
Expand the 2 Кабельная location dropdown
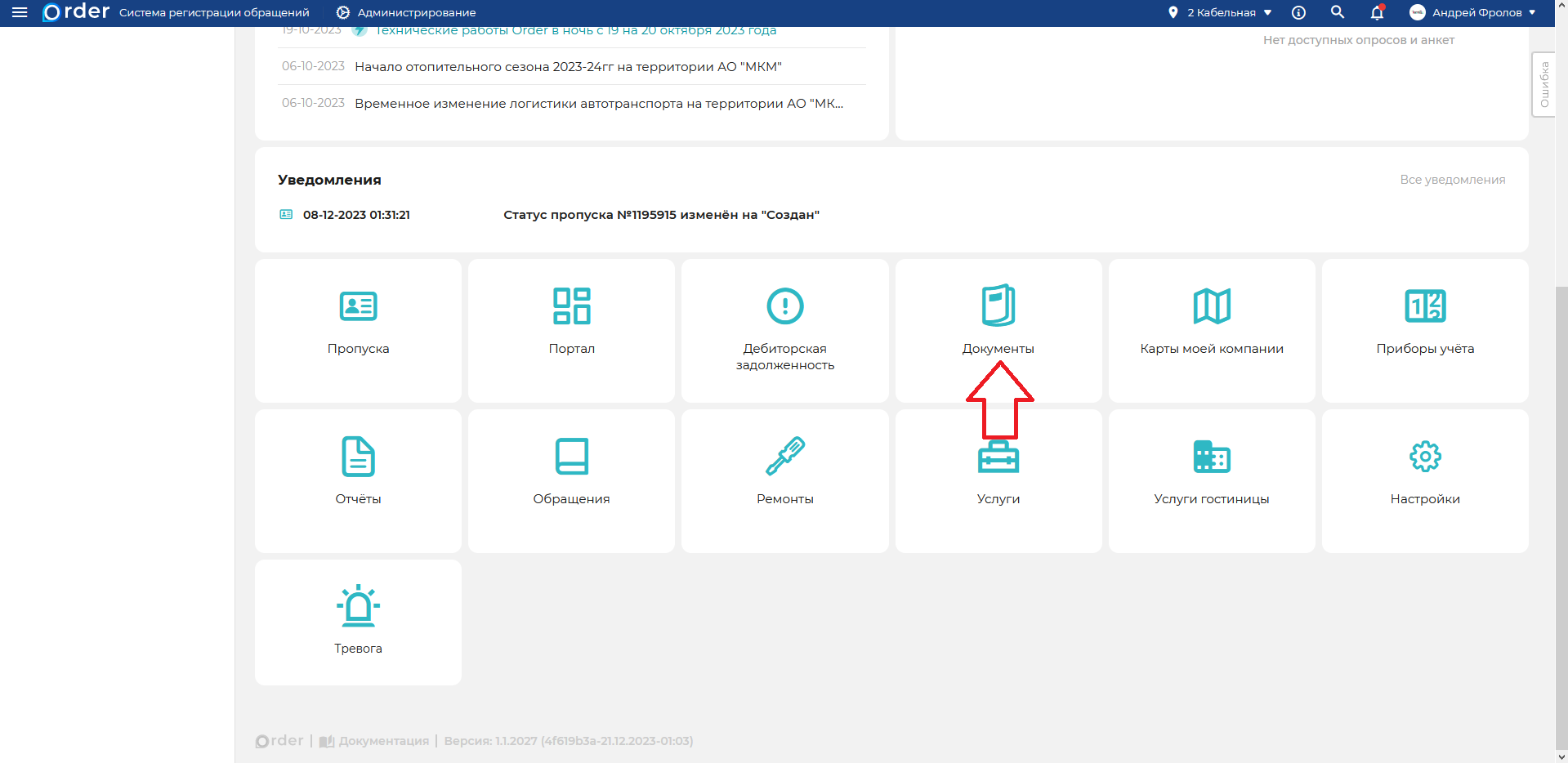tap(1222, 12)
